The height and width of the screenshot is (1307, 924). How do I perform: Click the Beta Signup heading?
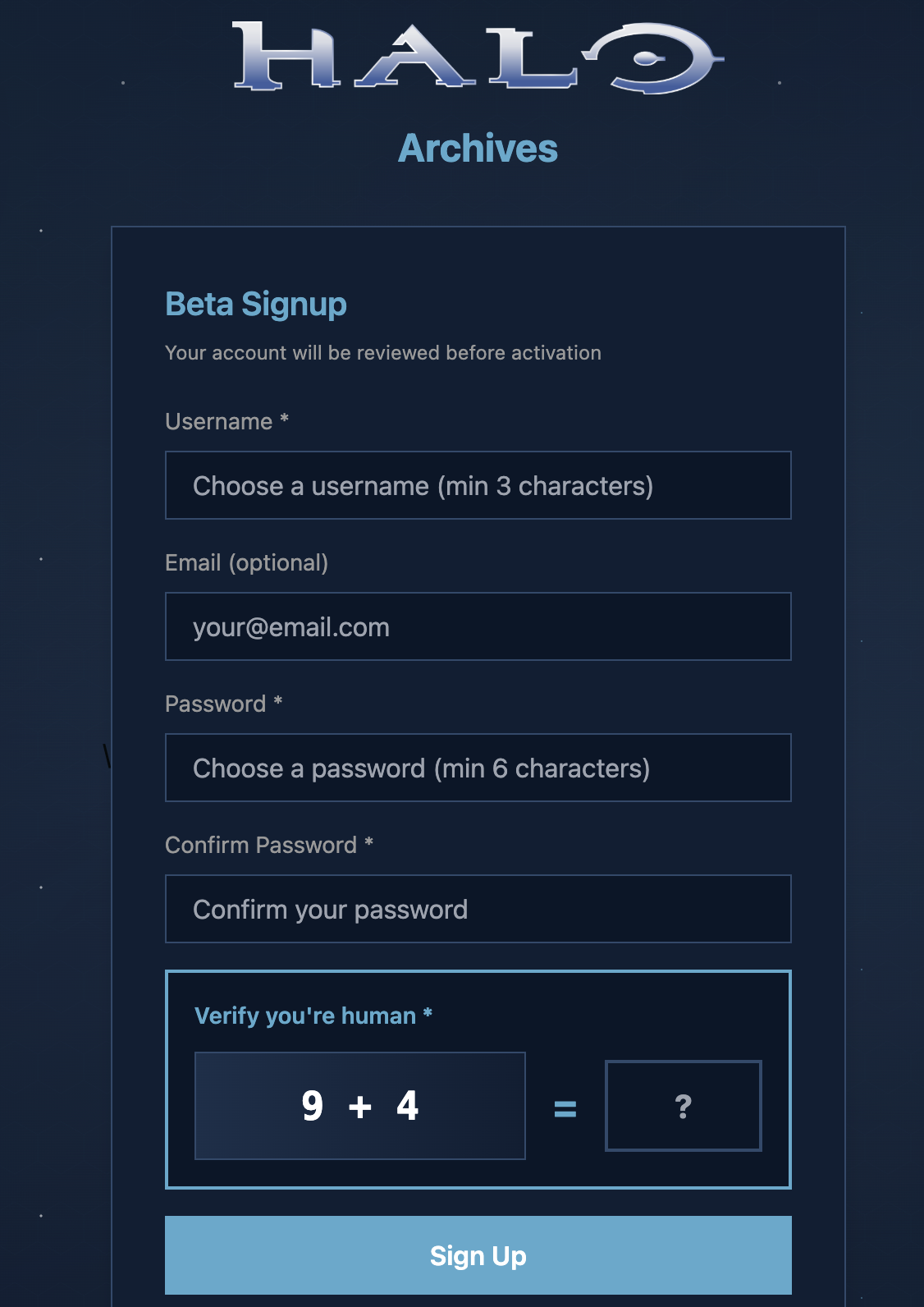(255, 304)
